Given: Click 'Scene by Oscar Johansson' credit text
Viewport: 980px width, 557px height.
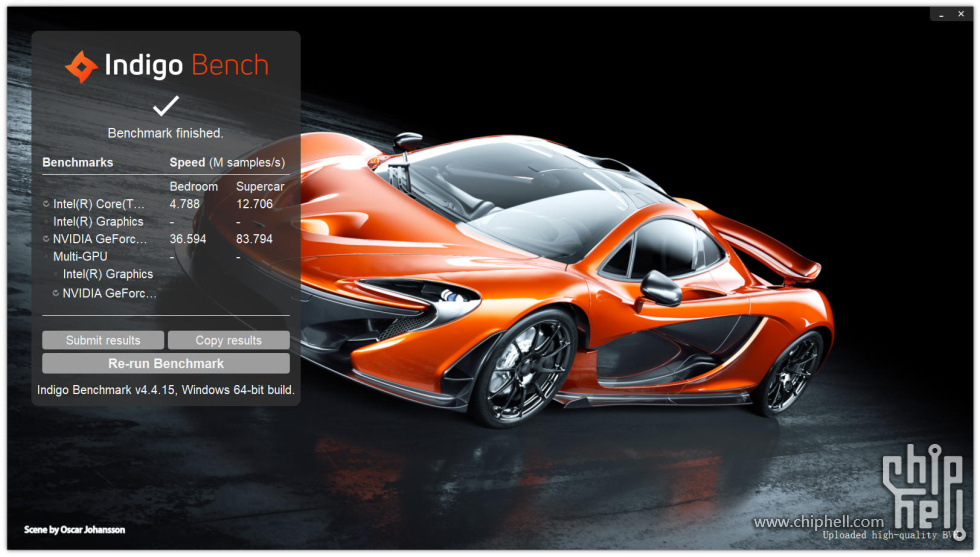Looking at the screenshot, I should pos(74,529).
